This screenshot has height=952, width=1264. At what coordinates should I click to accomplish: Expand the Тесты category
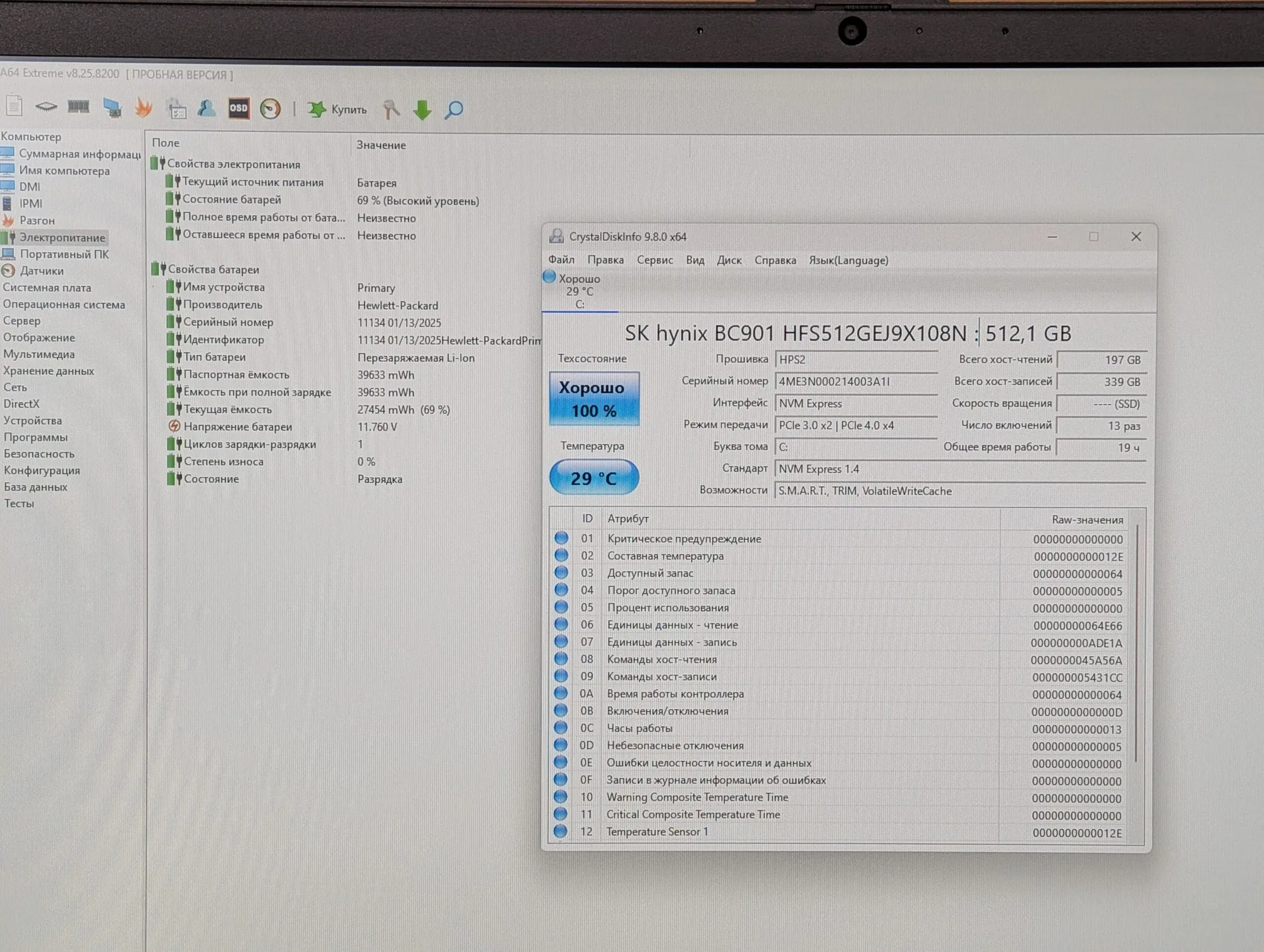pyautogui.click(x=19, y=504)
